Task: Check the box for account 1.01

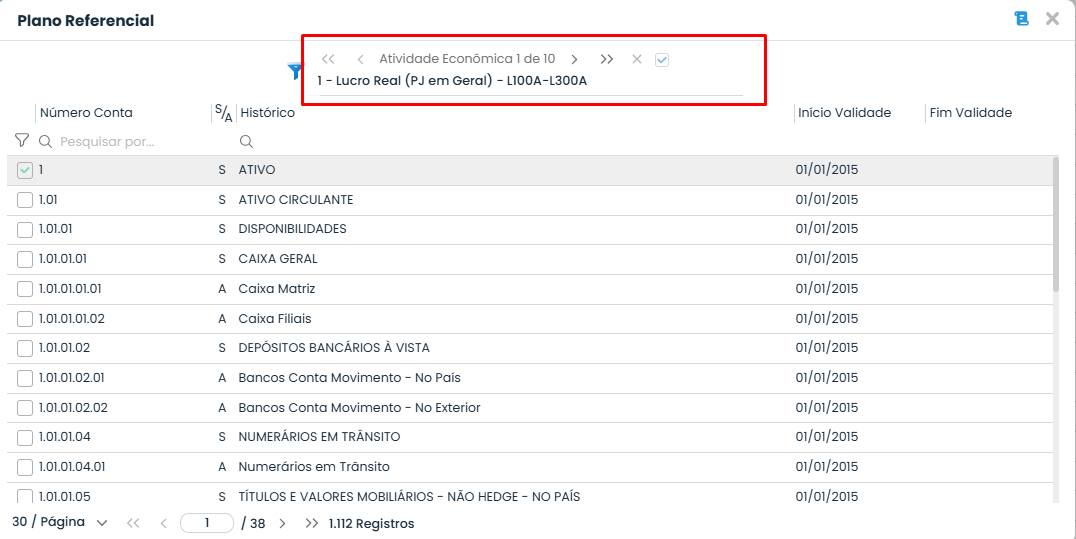Action: (25, 200)
